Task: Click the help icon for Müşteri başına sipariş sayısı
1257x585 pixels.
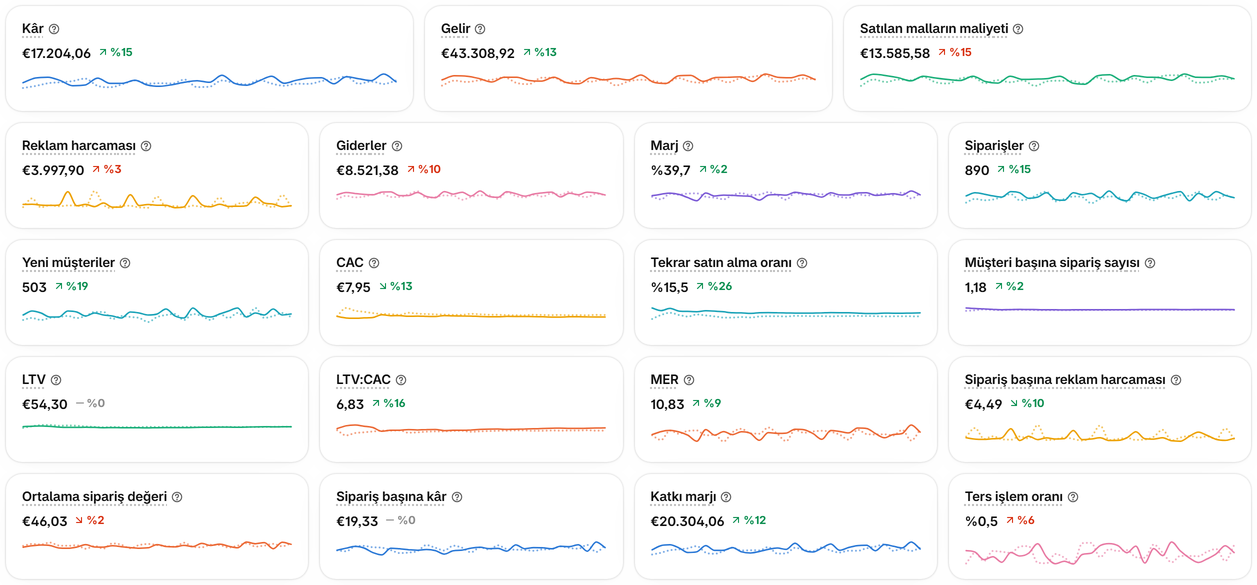Action: click(1150, 263)
